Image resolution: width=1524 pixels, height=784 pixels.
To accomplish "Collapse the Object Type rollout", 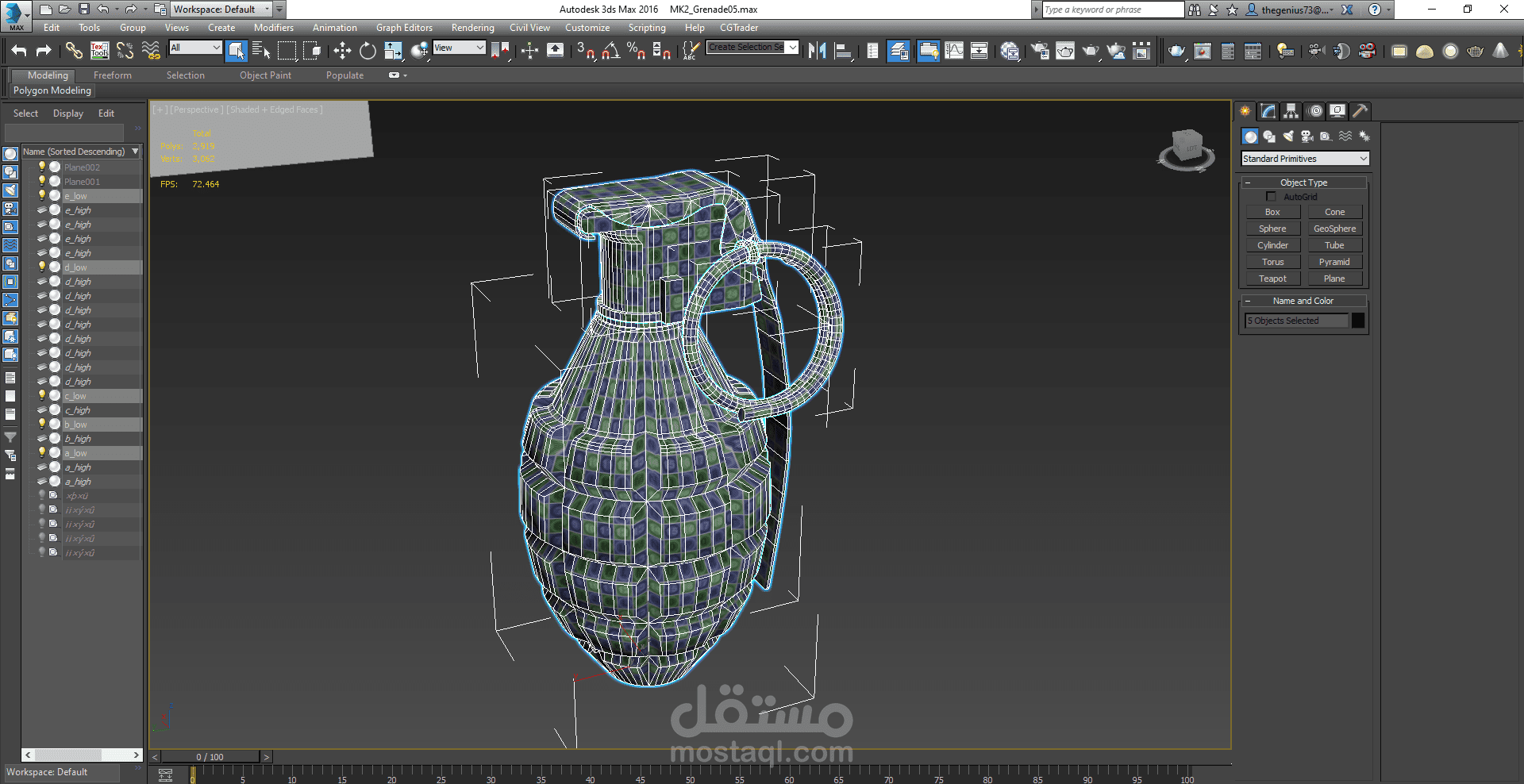I will tap(1303, 183).
